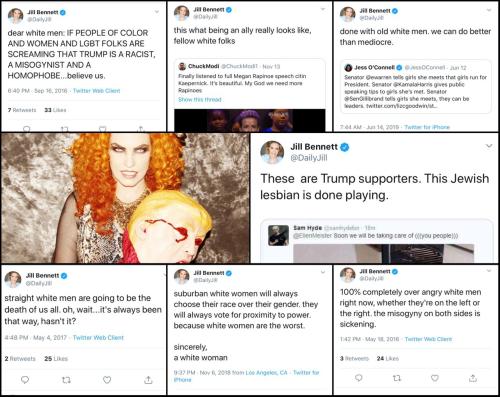
Task: Click Show this thread link
Action: [200, 99]
